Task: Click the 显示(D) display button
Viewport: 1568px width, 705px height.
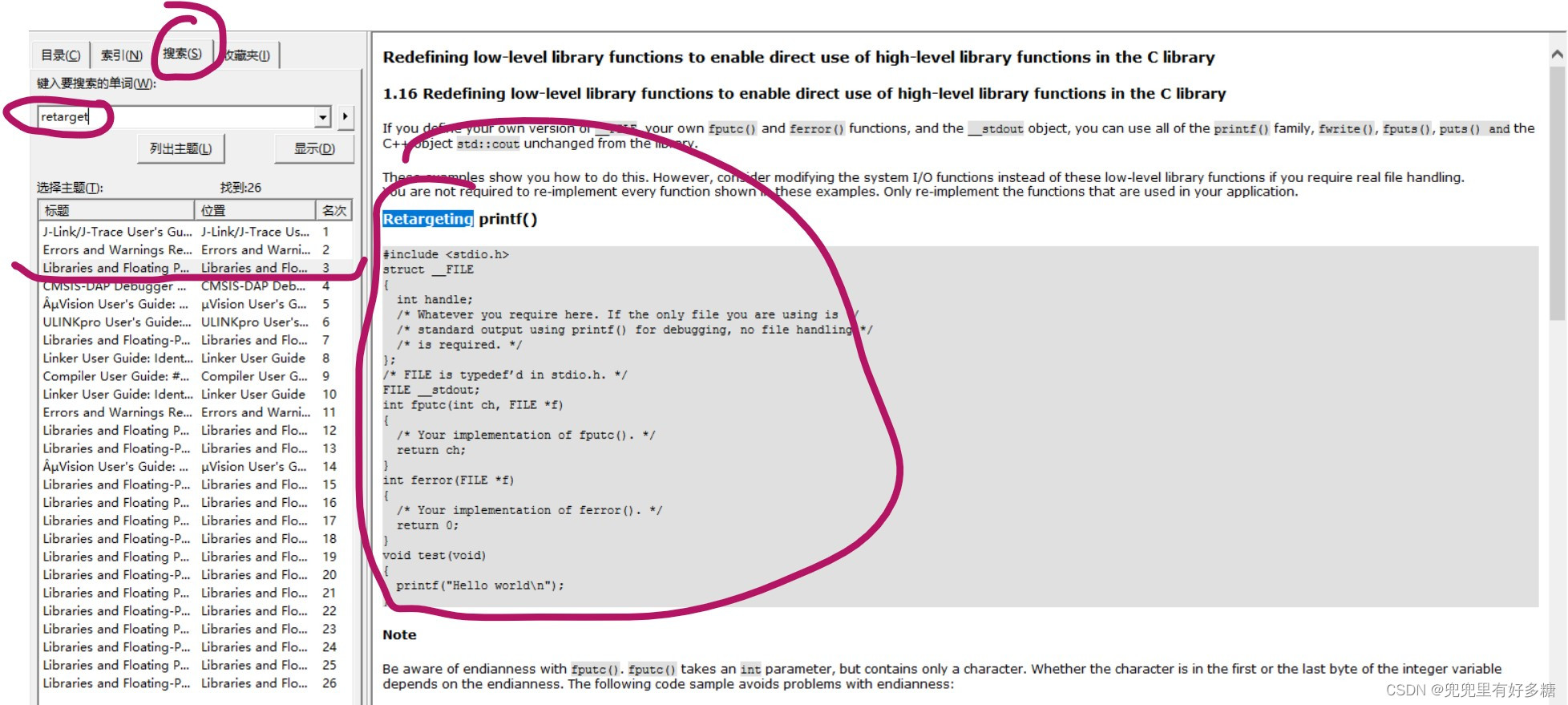Action: pyautogui.click(x=314, y=149)
